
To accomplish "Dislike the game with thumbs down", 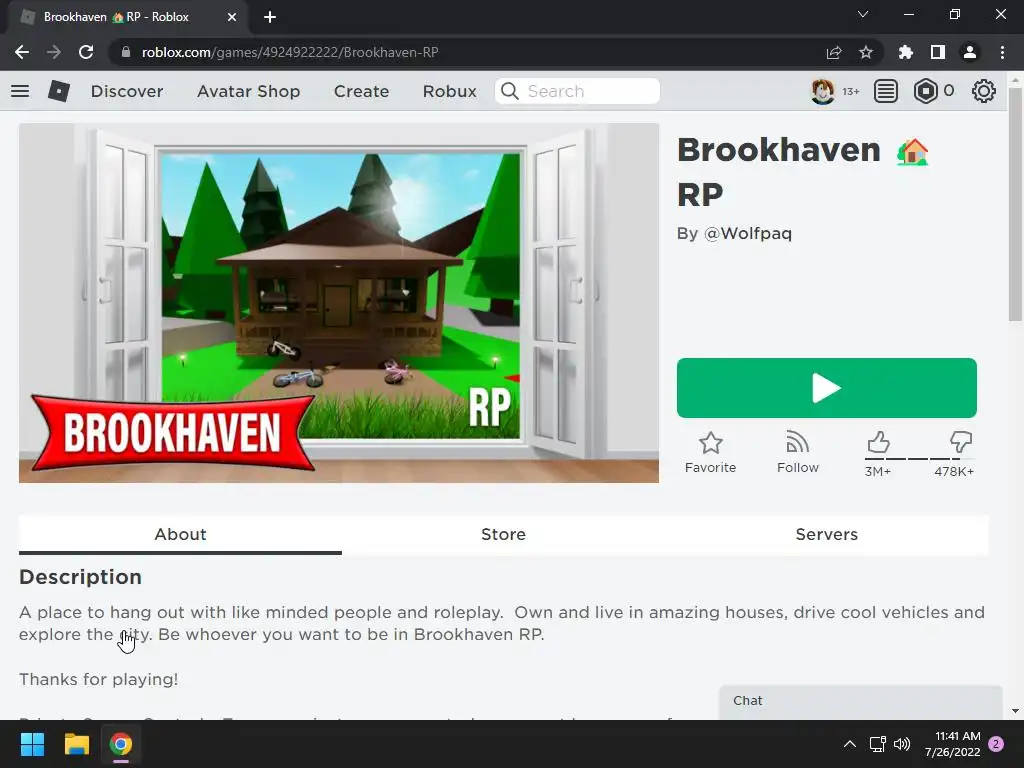I will [960, 442].
